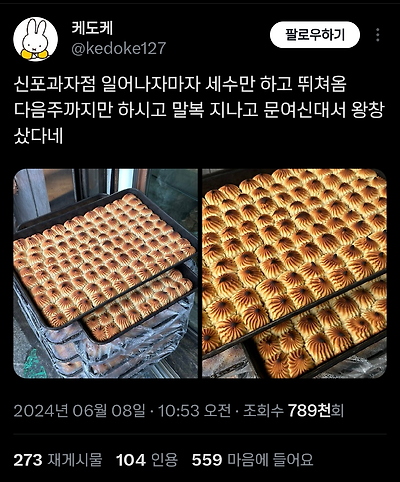The image size is (400, 482).
Task: Click the bold 789천 view count
Action: [309, 411]
